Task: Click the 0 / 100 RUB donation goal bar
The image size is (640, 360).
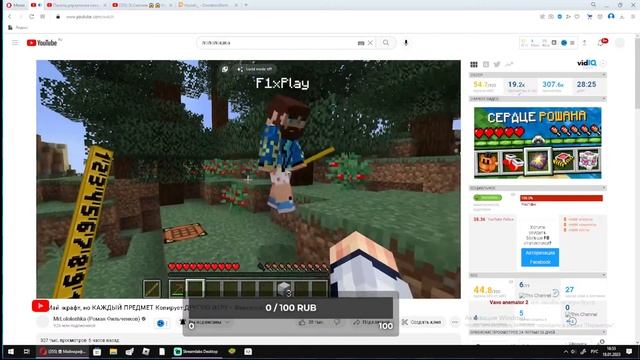Action: tap(291, 307)
